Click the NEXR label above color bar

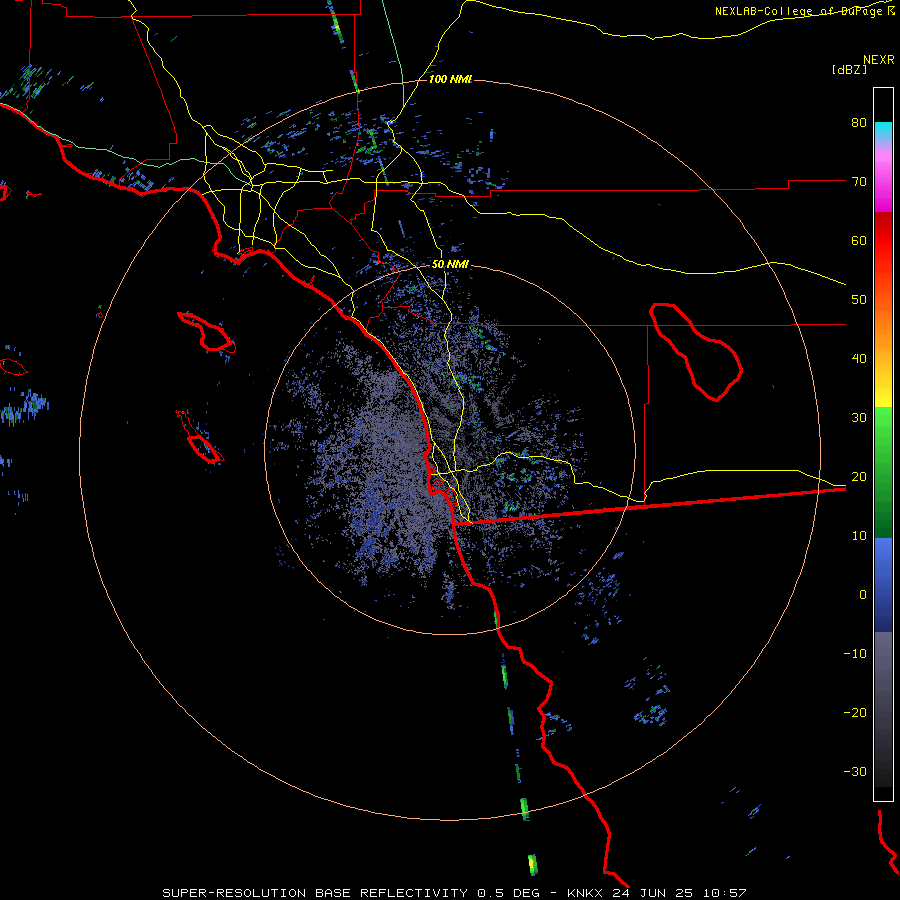point(878,60)
